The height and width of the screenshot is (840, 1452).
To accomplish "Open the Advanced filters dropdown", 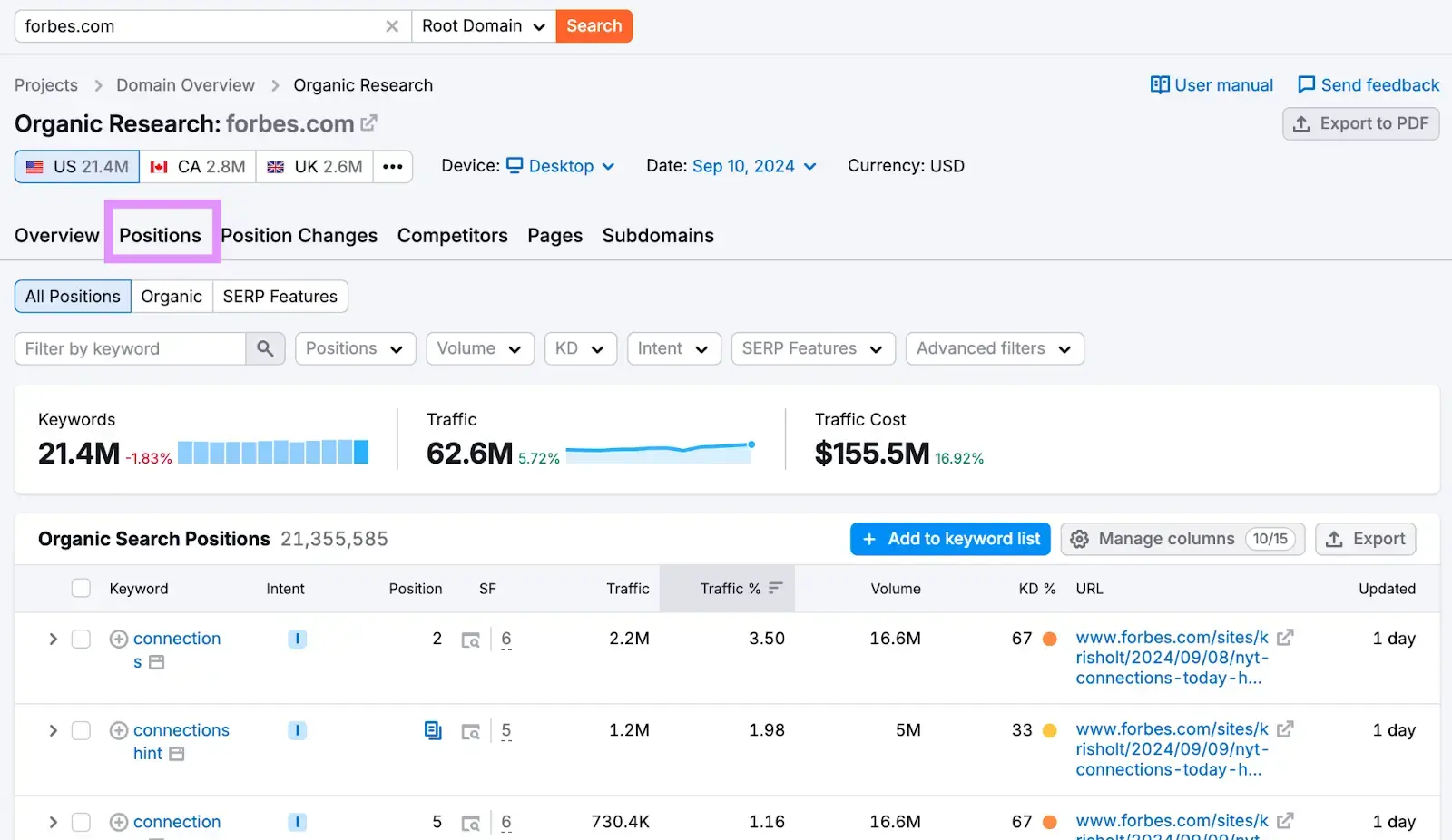I will point(994,348).
